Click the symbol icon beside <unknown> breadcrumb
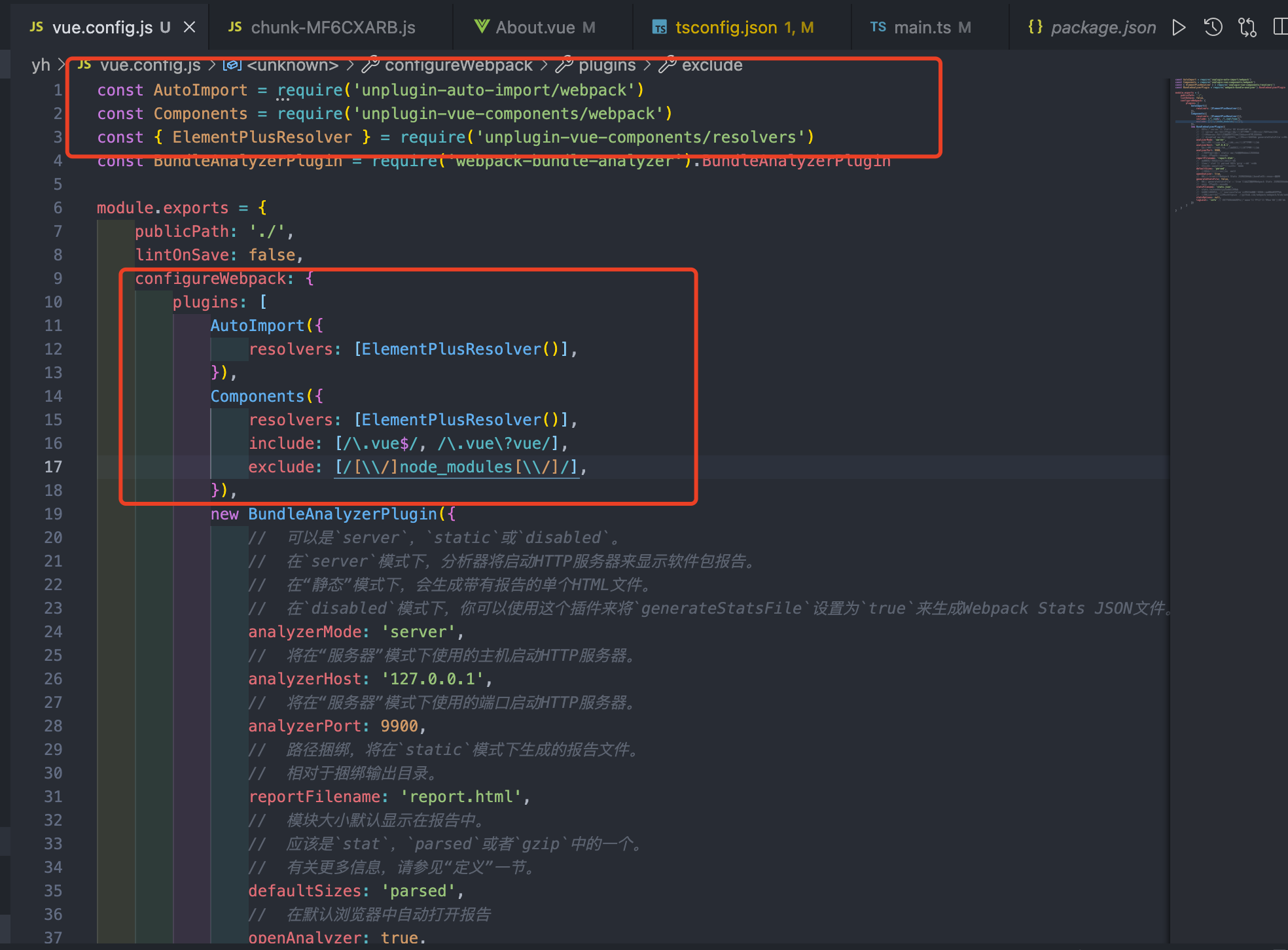This screenshot has height=950, width=1288. tap(232, 65)
